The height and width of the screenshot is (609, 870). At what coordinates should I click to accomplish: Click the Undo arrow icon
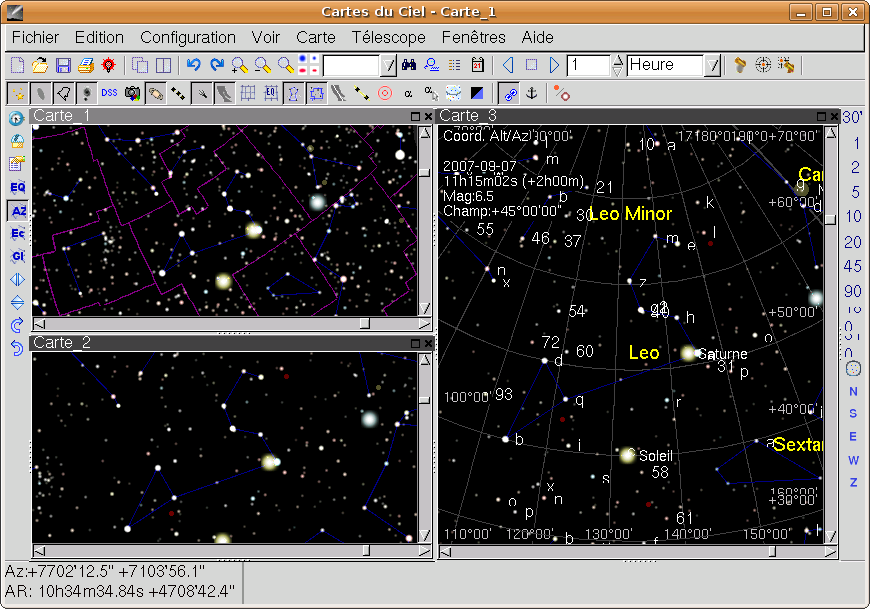(194, 66)
